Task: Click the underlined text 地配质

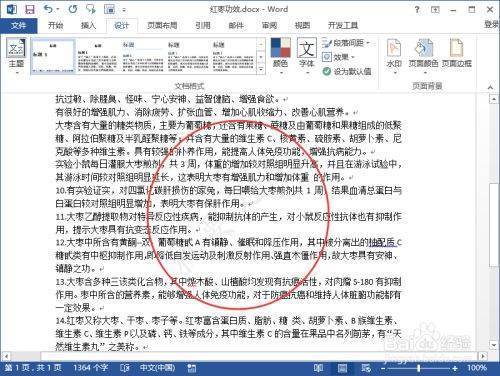Action: point(382,243)
